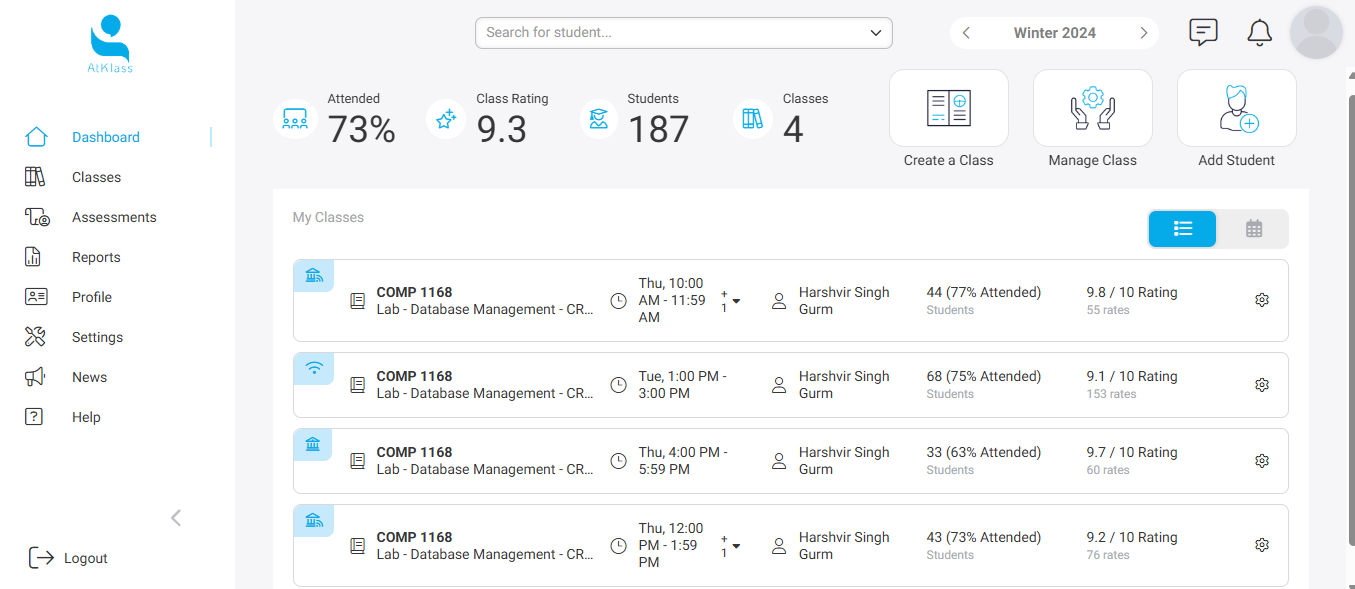Switch to calendar view of classes

point(1253,229)
